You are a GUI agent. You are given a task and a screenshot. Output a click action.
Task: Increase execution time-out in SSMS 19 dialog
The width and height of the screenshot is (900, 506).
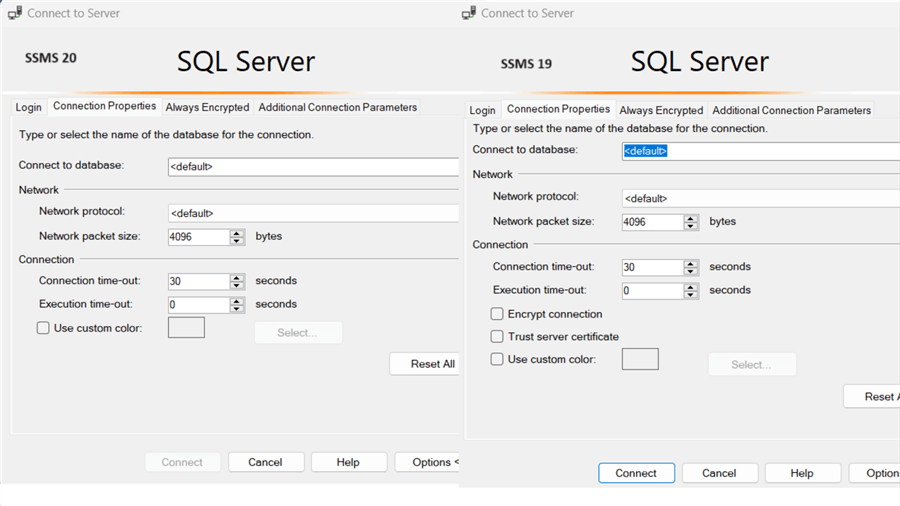coord(691,286)
